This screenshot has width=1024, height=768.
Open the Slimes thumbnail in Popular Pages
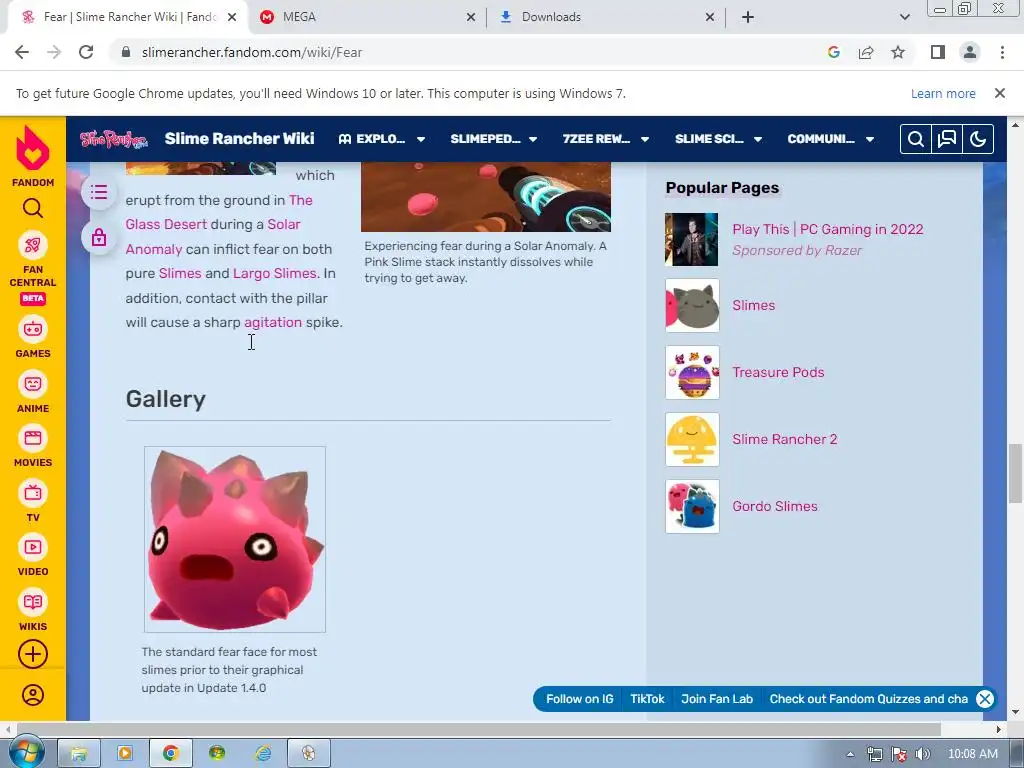[692, 306]
